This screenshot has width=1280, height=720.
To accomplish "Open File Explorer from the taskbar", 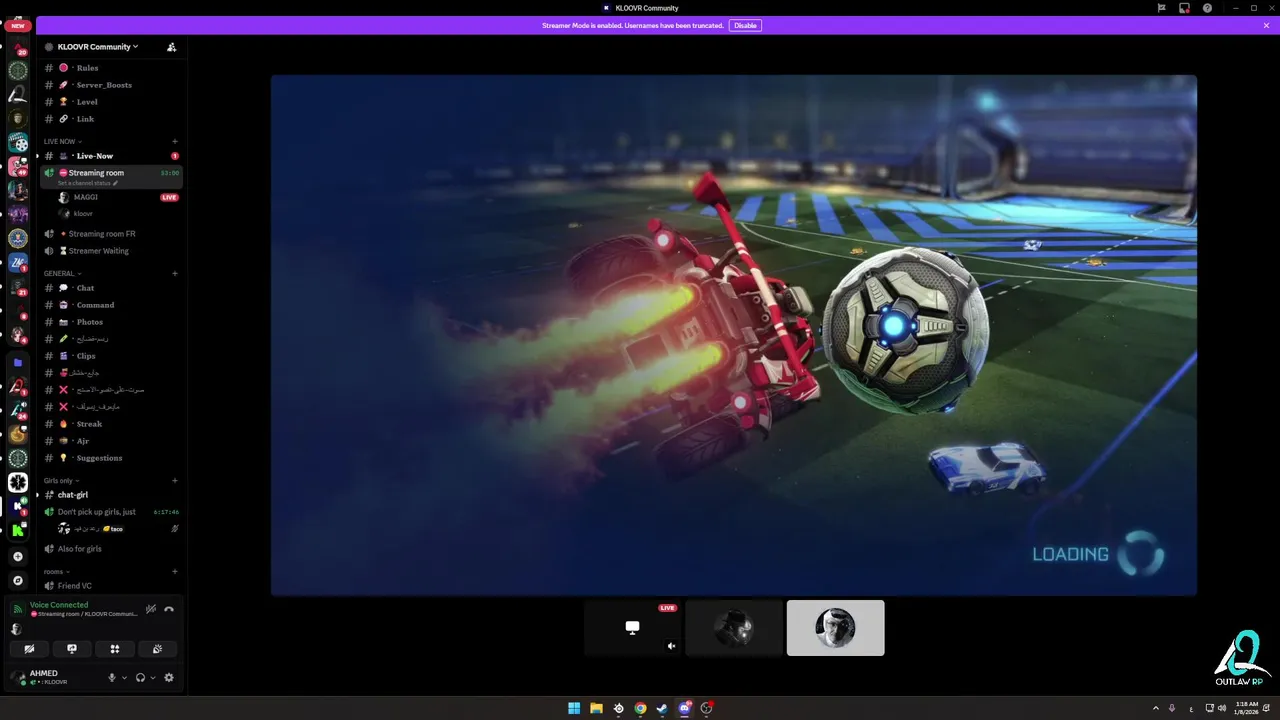I will coord(596,708).
